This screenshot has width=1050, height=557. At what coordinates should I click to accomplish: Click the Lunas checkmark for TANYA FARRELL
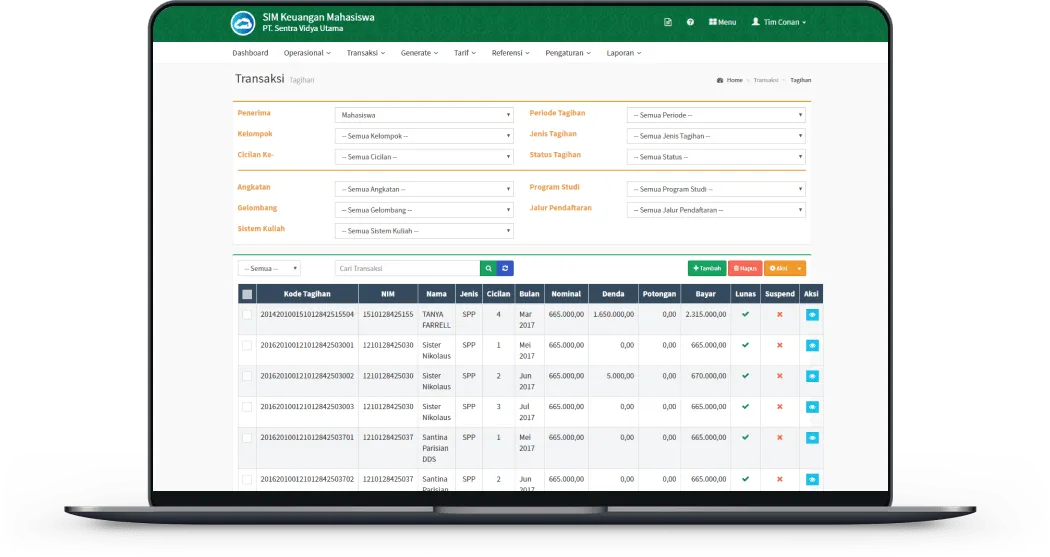pyautogui.click(x=745, y=314)
